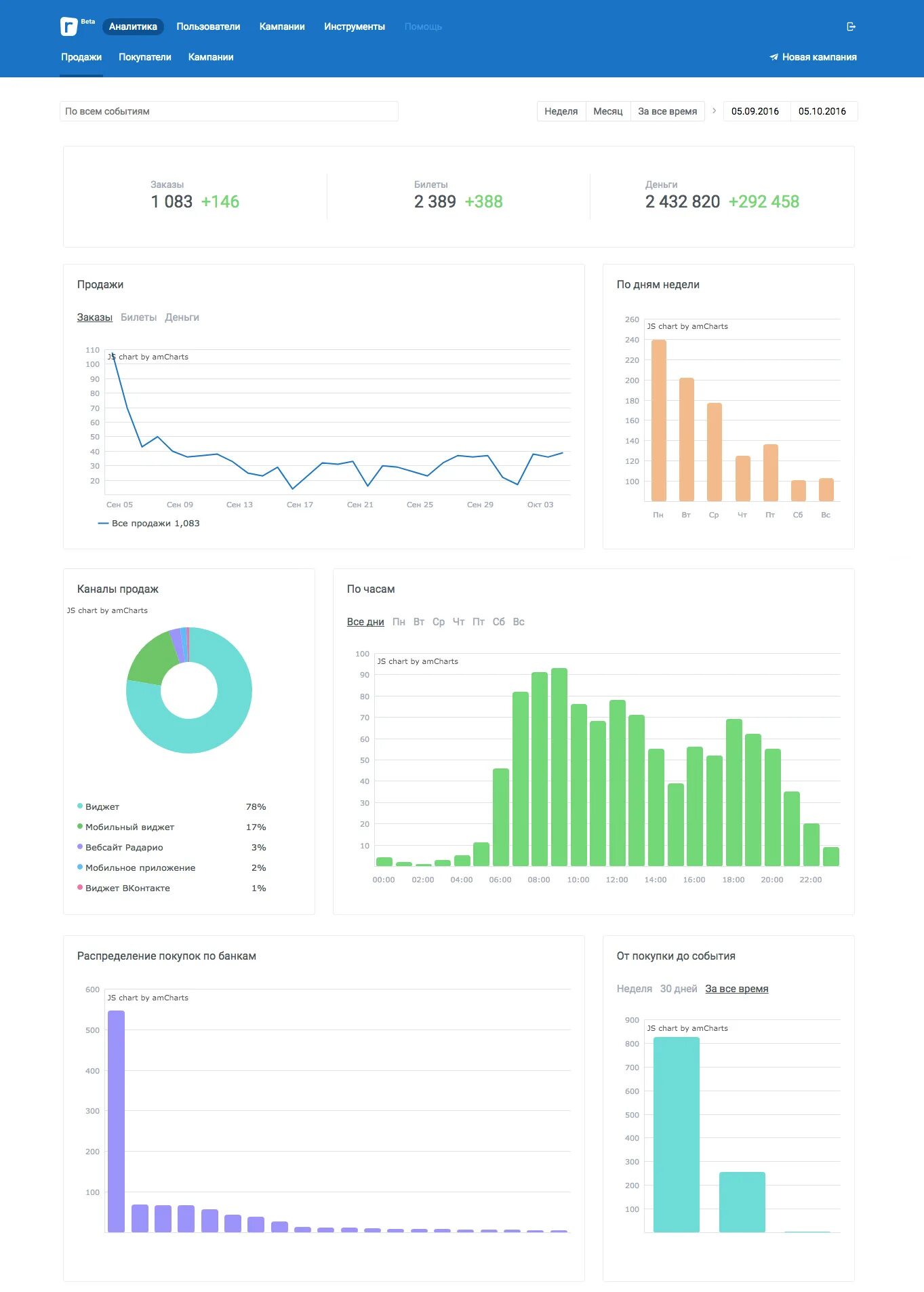Filter hourly chart by Пт
This screenshot has height=1292, width=924.
point(479,622)
